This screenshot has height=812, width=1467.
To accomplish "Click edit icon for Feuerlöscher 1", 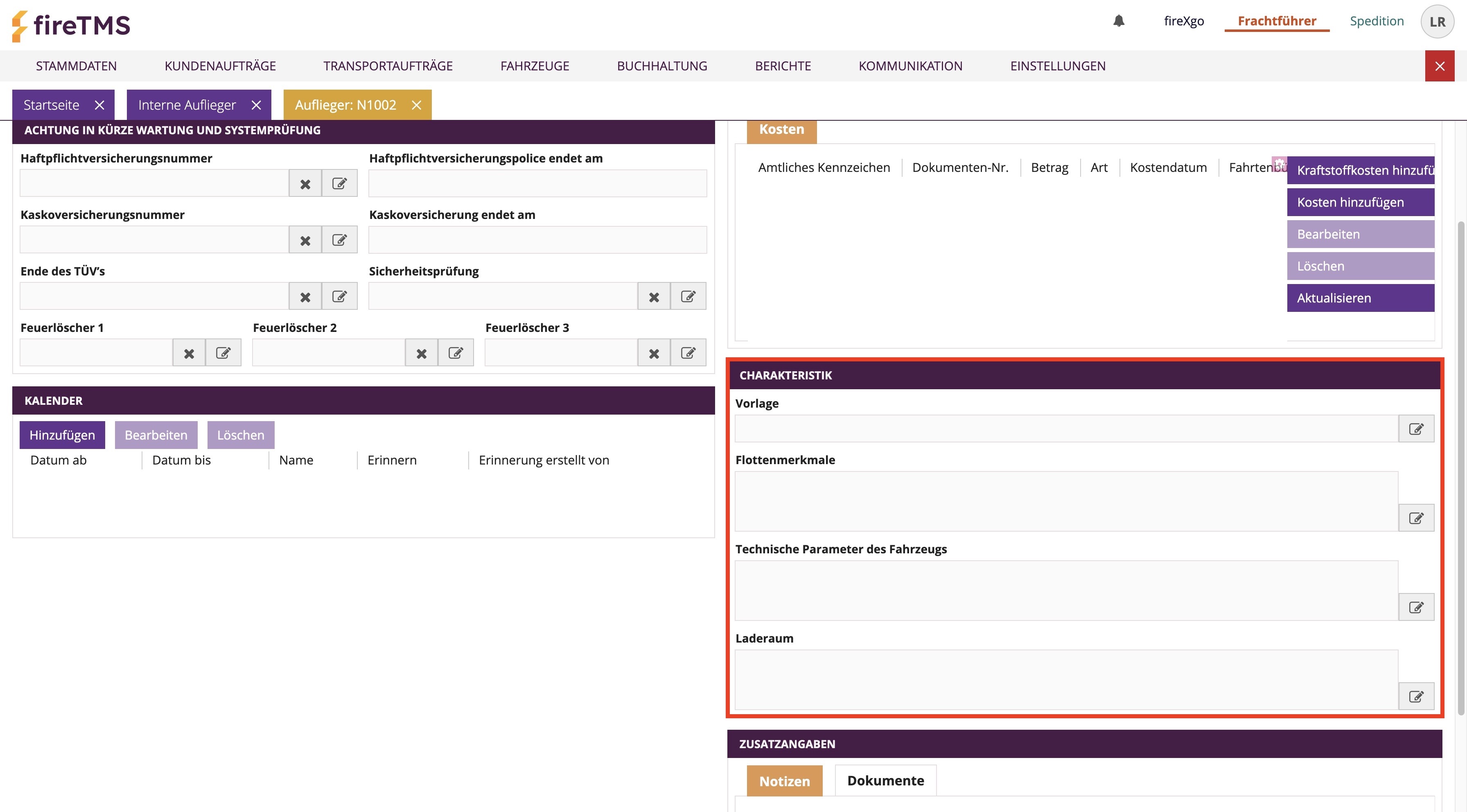I will point(223,353).
